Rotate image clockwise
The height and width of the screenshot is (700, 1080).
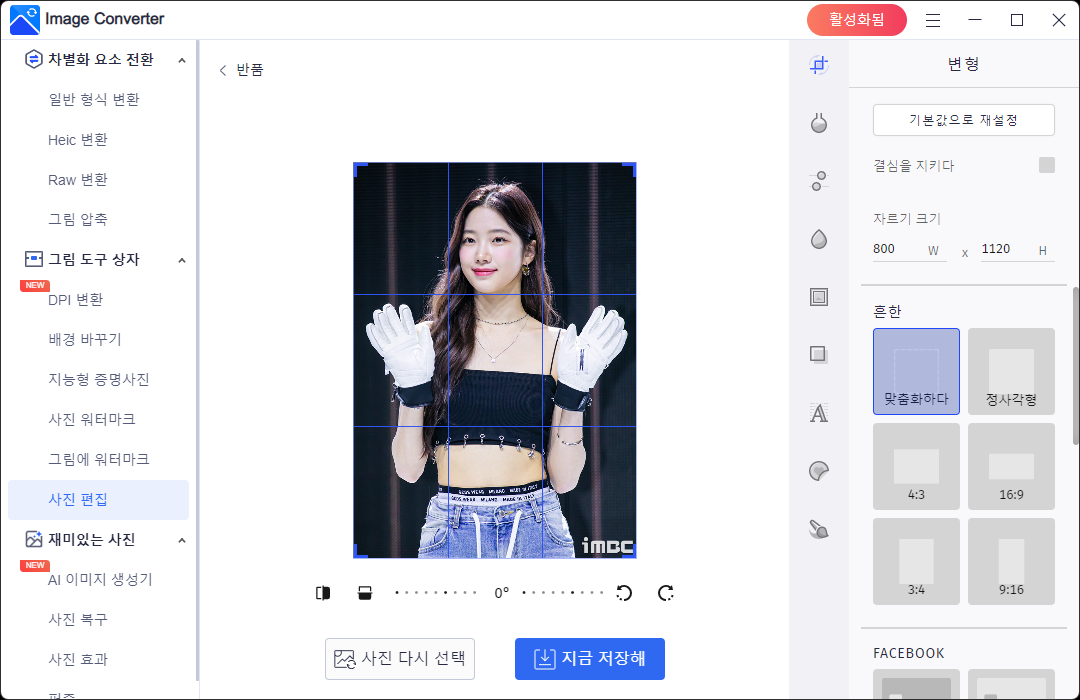click(665, 593)
